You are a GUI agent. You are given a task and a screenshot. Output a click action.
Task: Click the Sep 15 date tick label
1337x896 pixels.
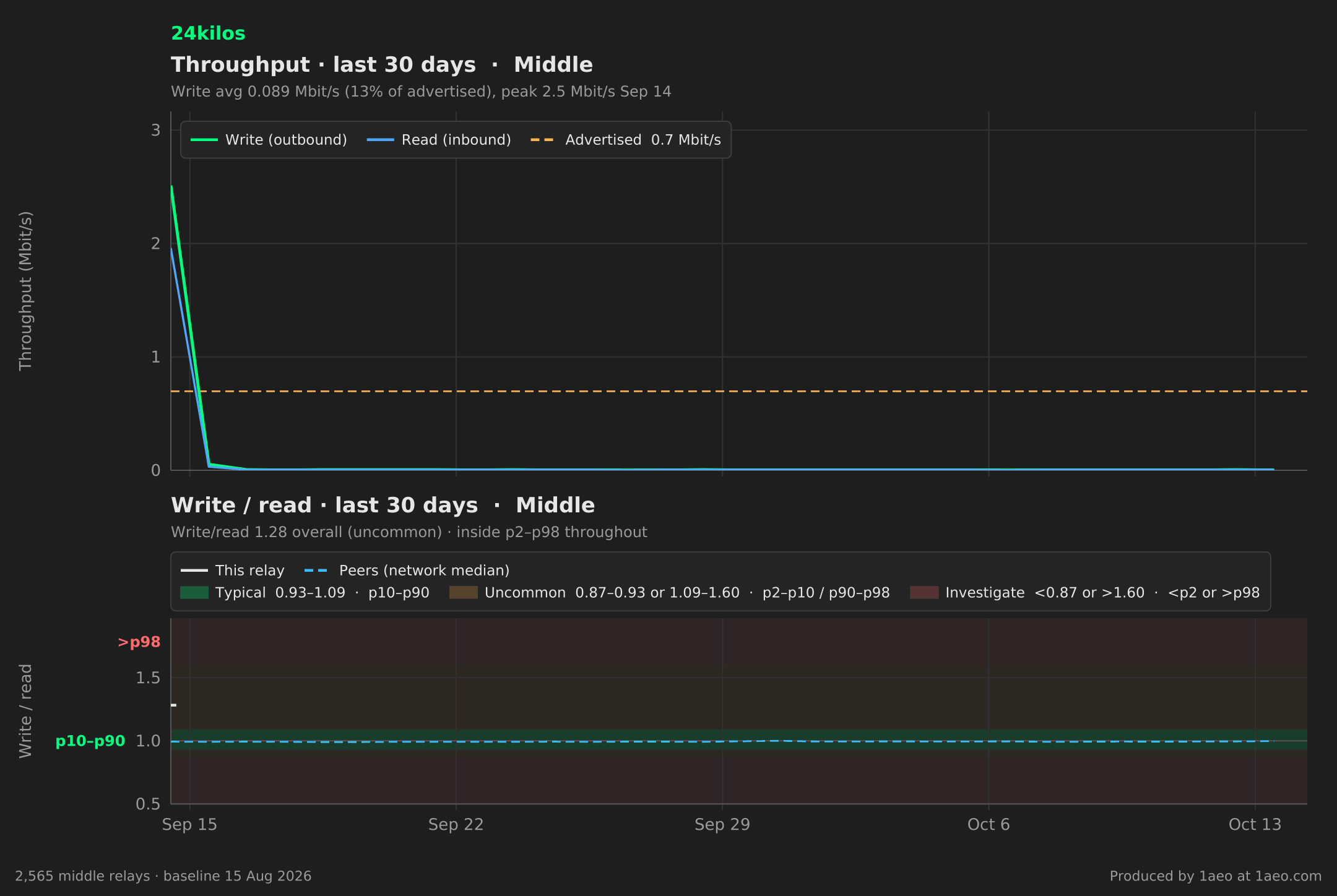pyautogui.click(x=189, y=825)
